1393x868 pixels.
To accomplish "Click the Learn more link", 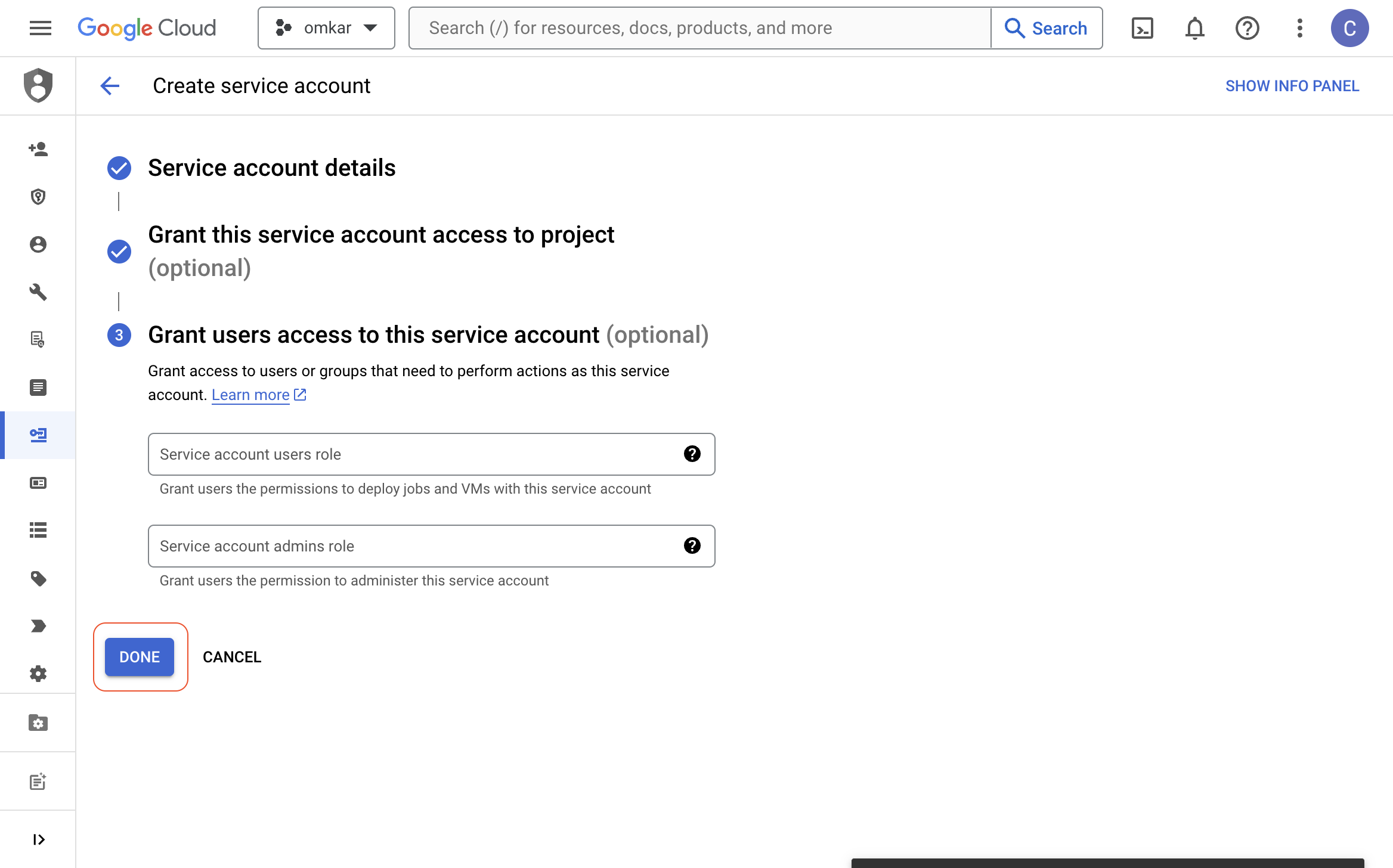I will 251,394.
